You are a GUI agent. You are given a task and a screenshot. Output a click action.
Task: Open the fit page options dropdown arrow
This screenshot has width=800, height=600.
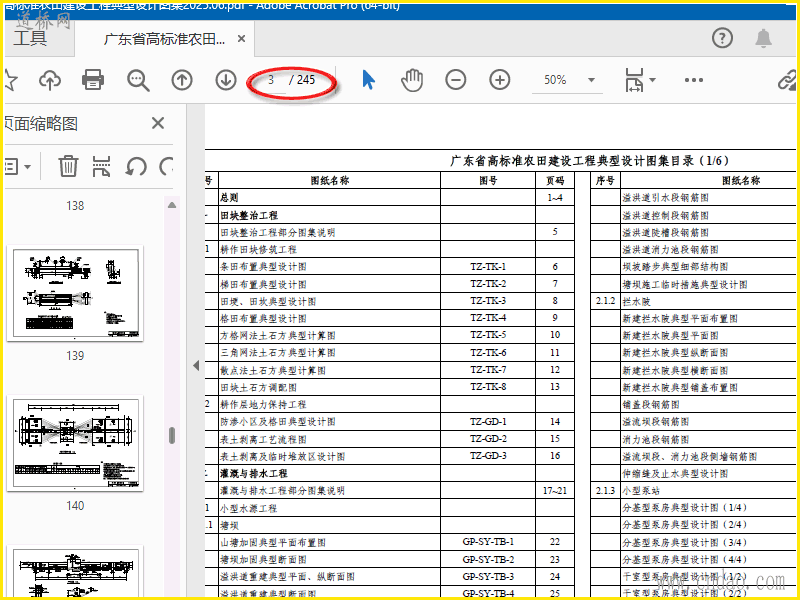click(652, 80)
